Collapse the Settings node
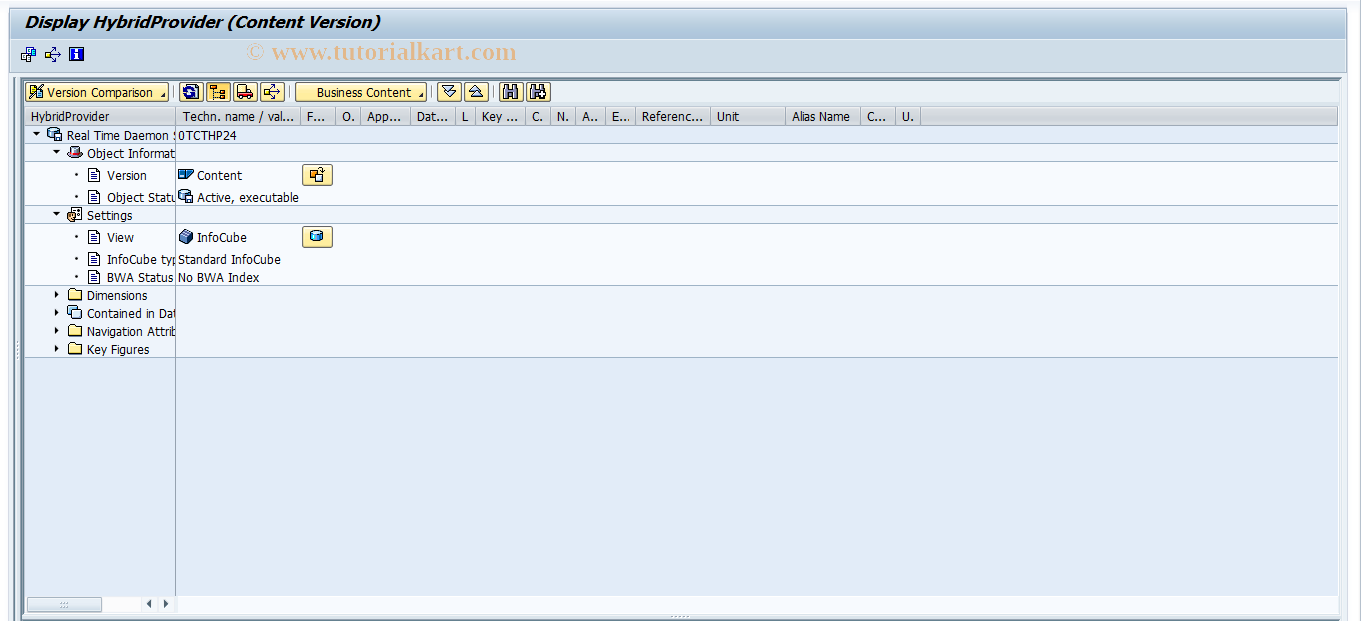The width and height of the screenshot is (1361, 621). pyautogui.click(x=57, y=214)
